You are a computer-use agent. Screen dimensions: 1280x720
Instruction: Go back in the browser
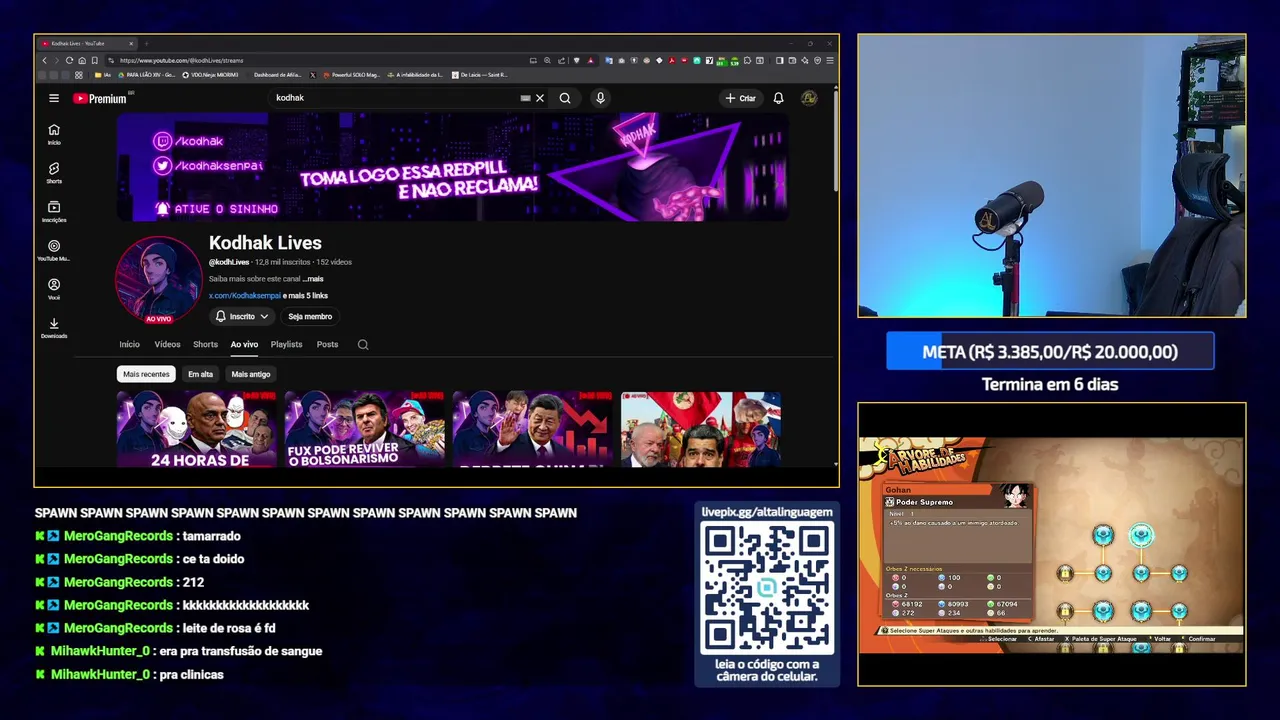[44, 60]
